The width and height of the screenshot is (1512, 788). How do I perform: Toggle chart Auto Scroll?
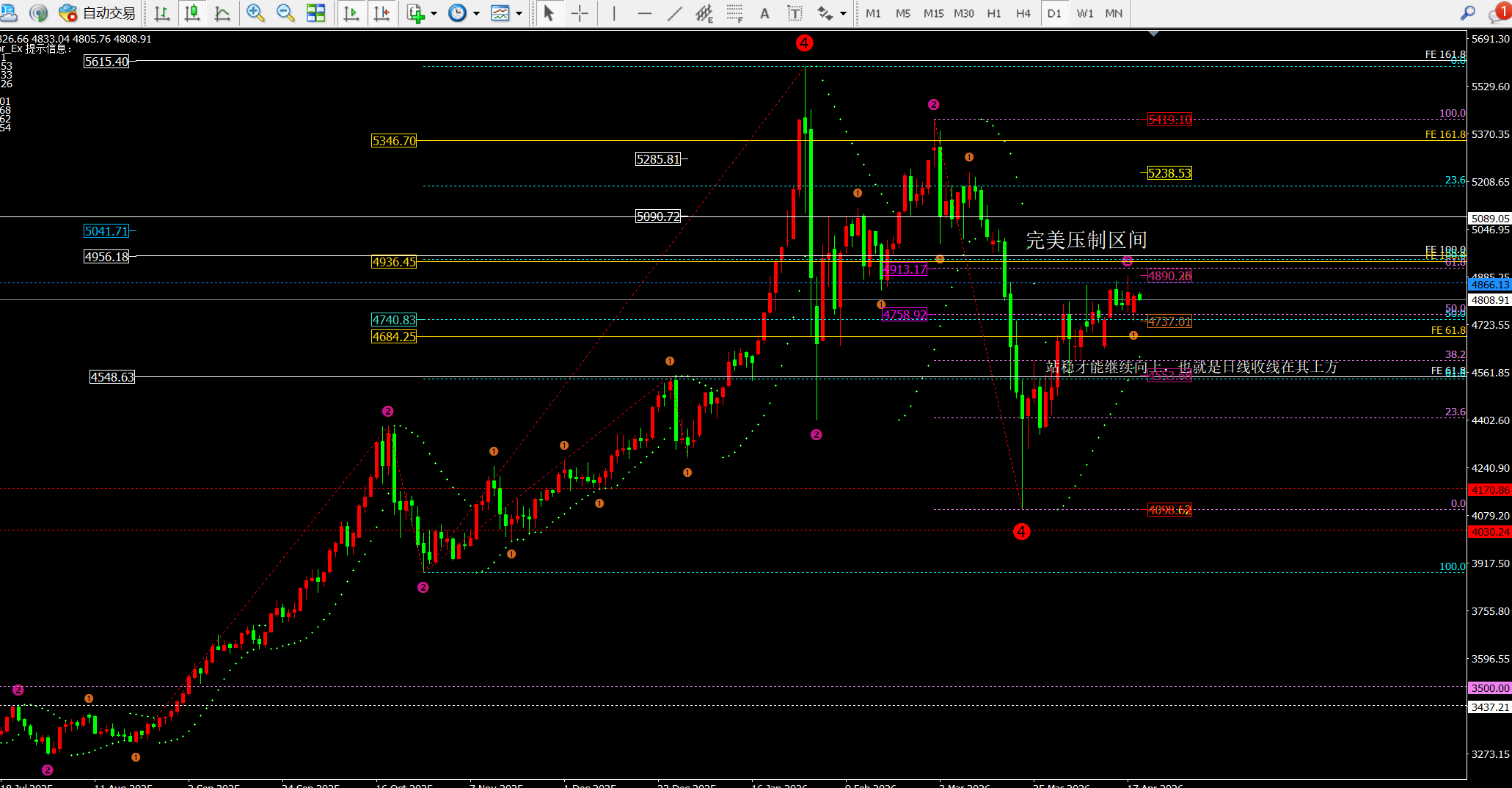(x=351, y=13)
